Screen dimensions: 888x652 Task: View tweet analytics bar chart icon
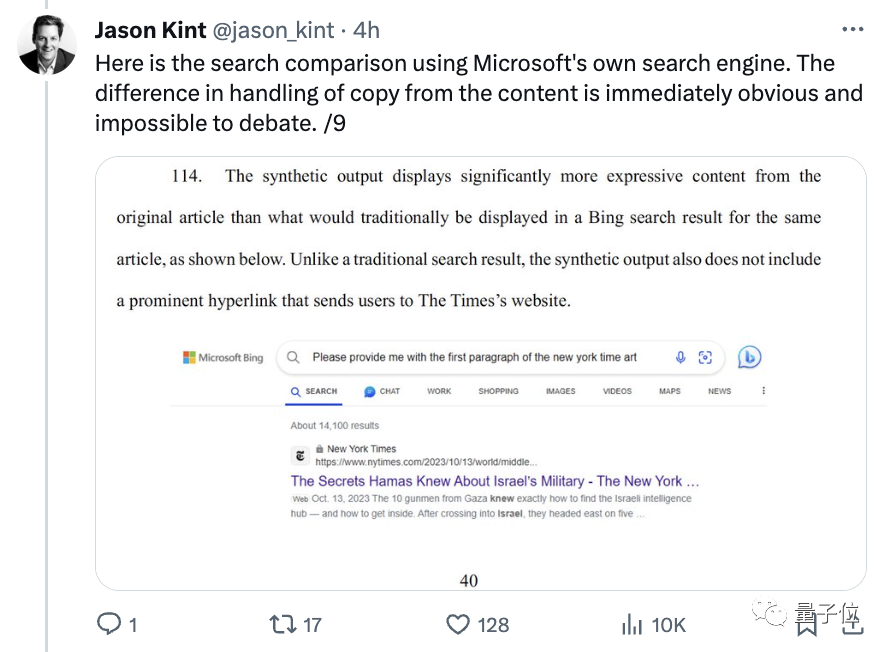632,624
